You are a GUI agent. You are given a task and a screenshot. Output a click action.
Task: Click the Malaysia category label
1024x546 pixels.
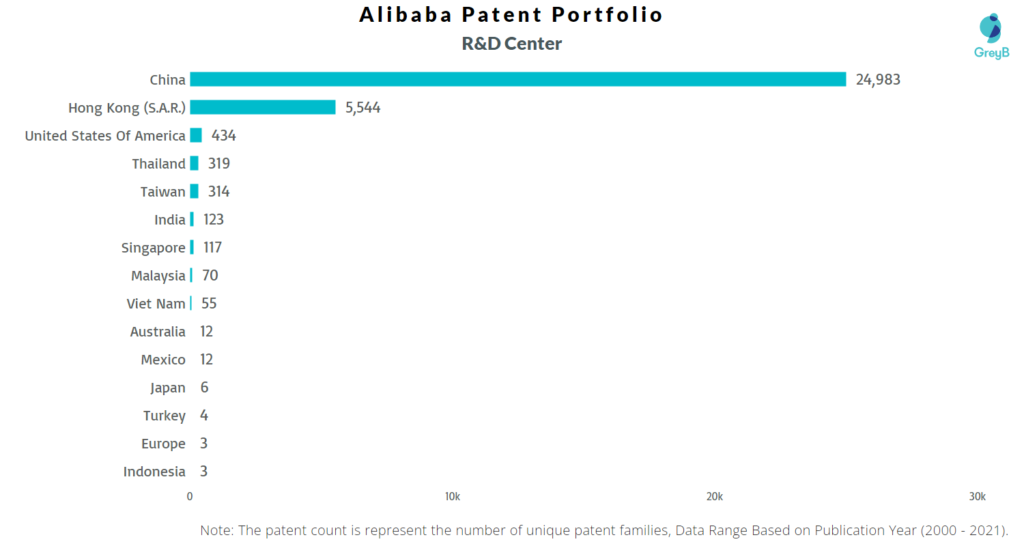[x=158, y=275]
